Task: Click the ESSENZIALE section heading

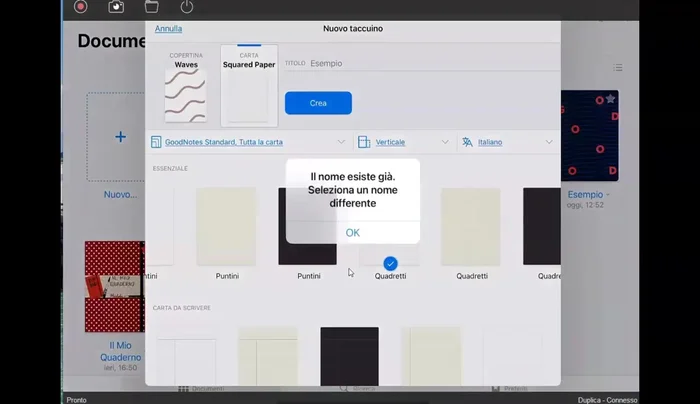Action: pos(170,168)
